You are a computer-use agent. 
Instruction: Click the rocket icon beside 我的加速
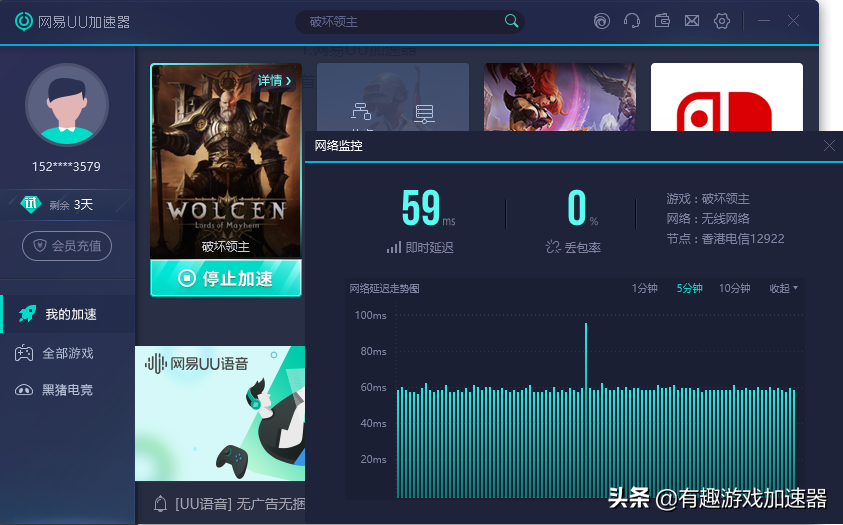click(27, 314)
